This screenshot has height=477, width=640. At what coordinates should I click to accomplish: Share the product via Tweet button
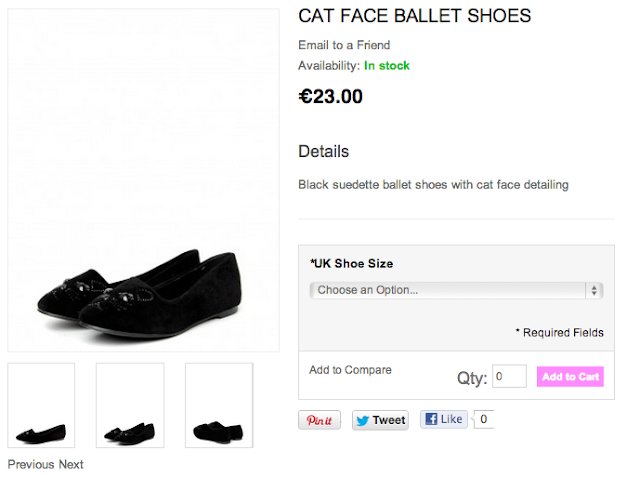pyautogui.click(x=380, y=421)
